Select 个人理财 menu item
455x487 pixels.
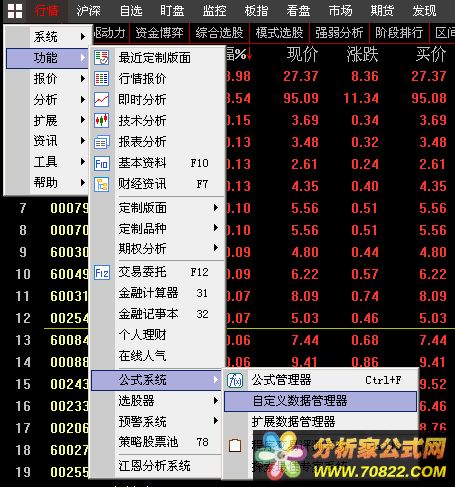tap(156, 335)
